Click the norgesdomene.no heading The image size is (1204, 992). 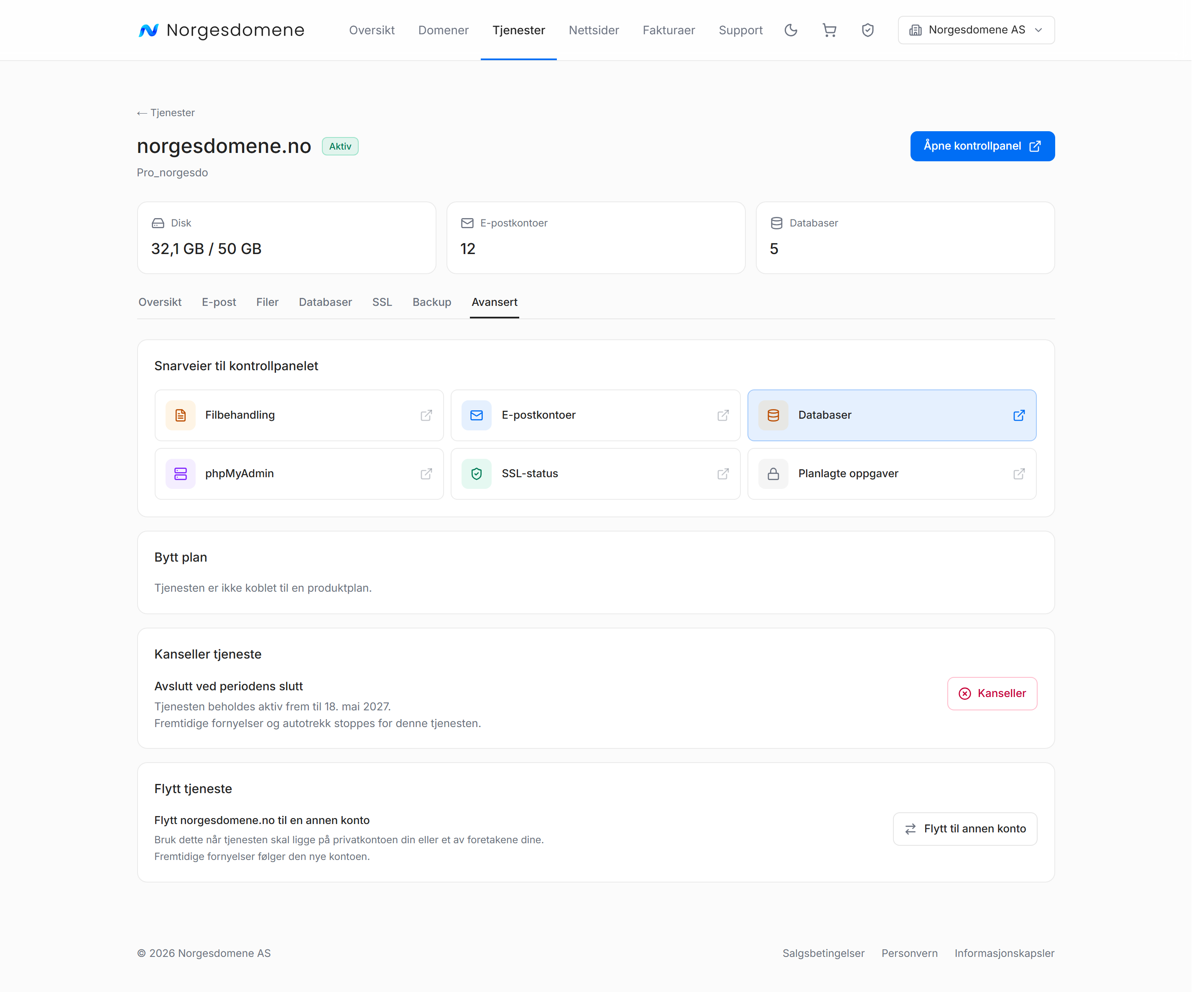click(224, 146)
